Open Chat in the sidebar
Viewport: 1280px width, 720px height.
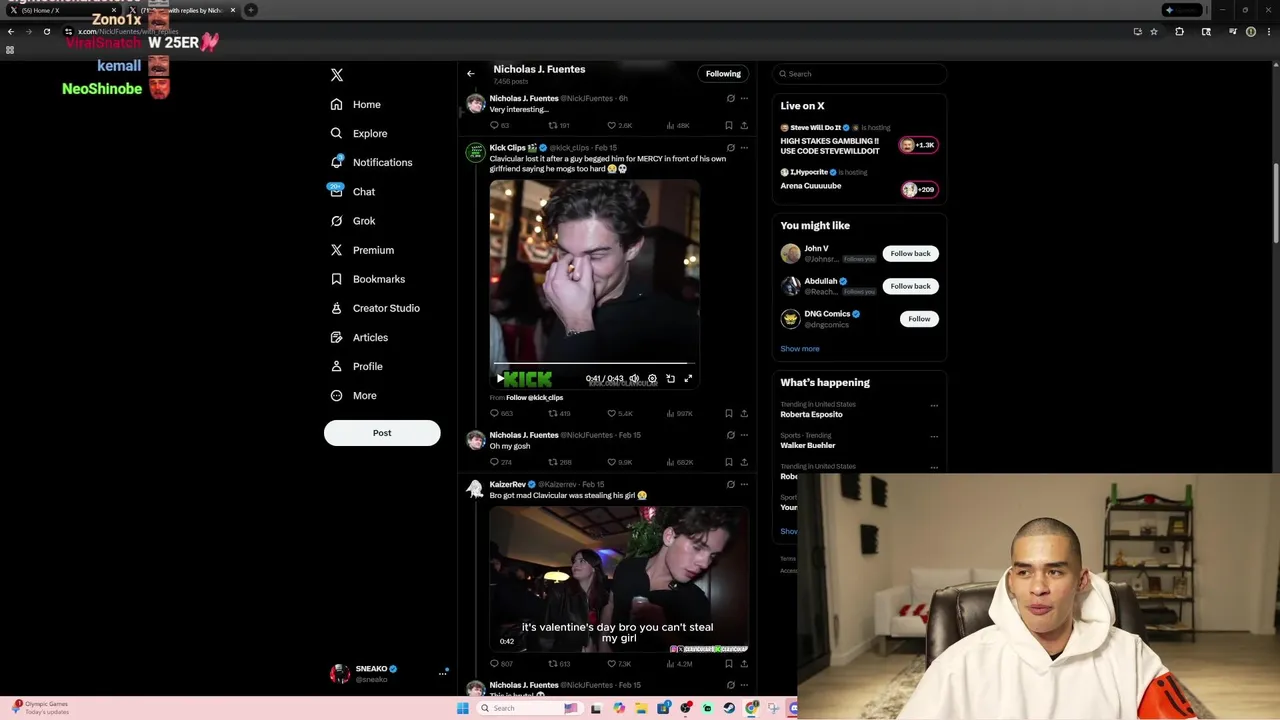pos(352,191)
